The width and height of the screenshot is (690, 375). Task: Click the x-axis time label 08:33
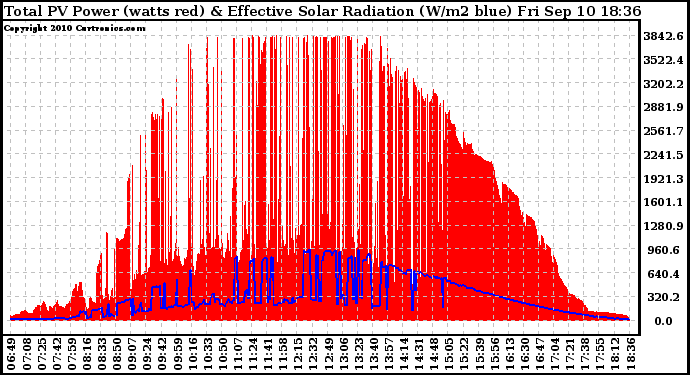102,354
